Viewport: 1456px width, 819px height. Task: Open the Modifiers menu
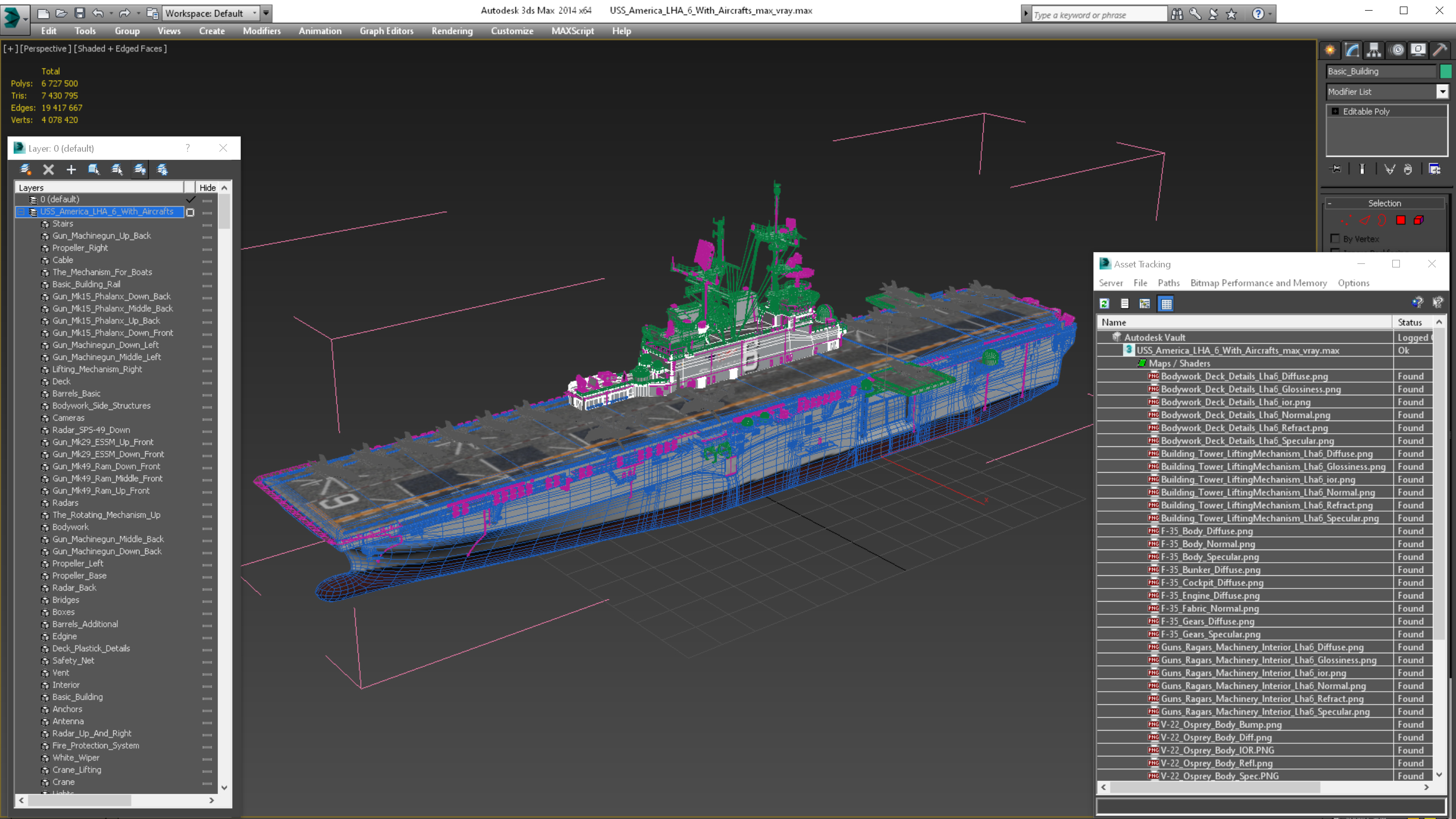[262, 31]
